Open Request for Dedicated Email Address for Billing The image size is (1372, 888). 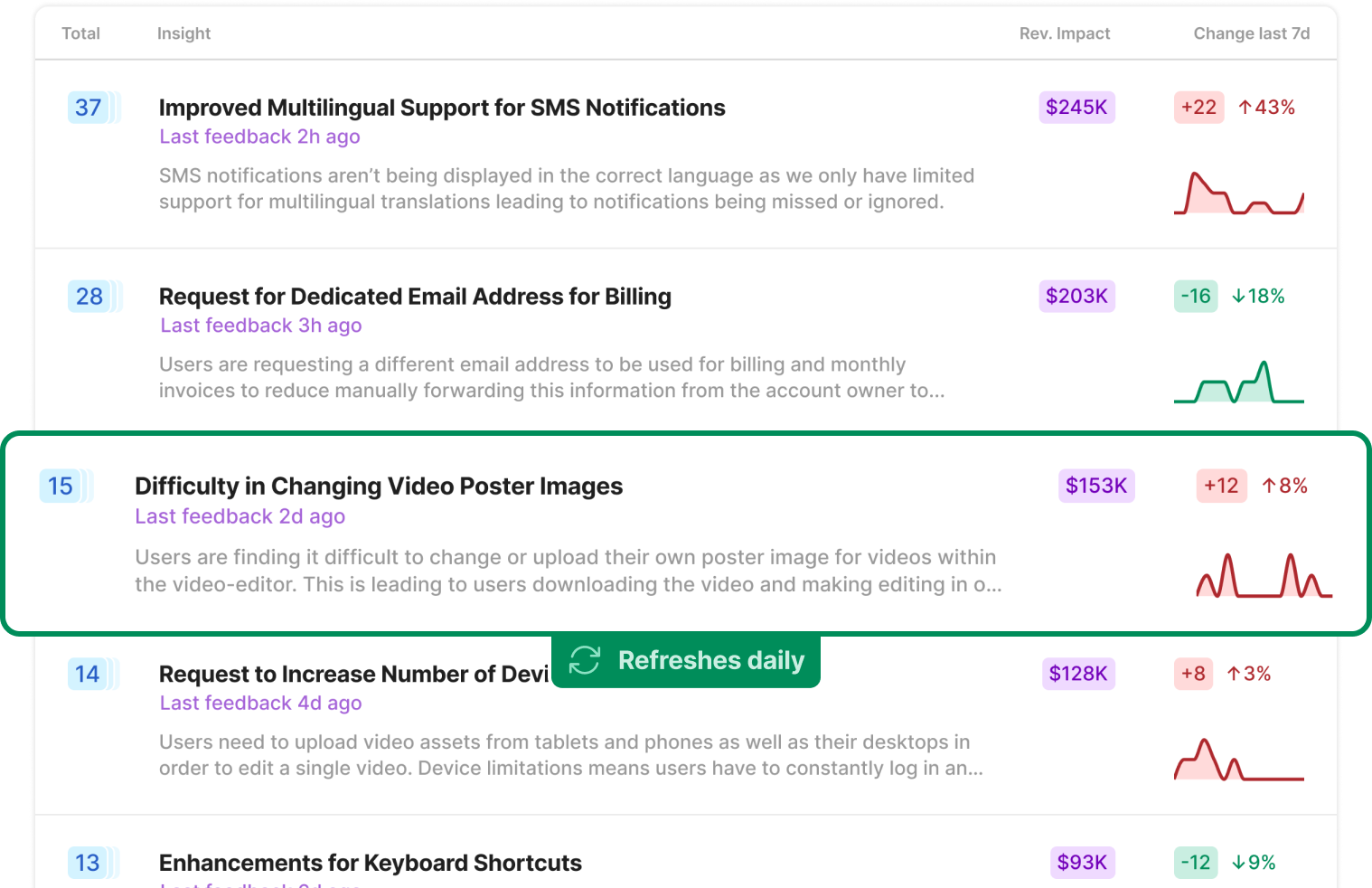click(x=415, y=297)
